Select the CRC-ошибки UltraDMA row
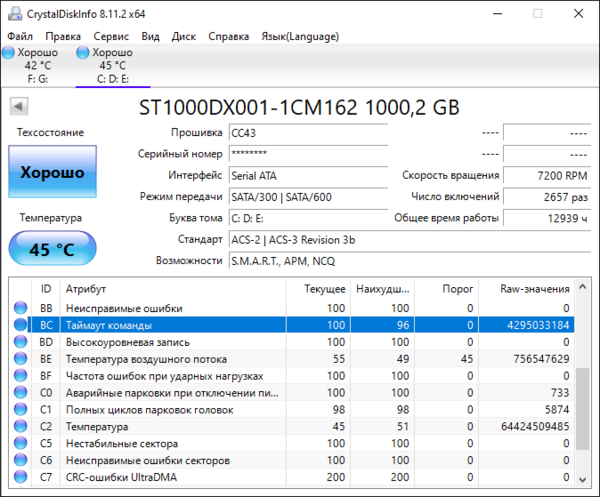This screenshot has height=497, width=600. pyautogui.click(x=292, y=476)
